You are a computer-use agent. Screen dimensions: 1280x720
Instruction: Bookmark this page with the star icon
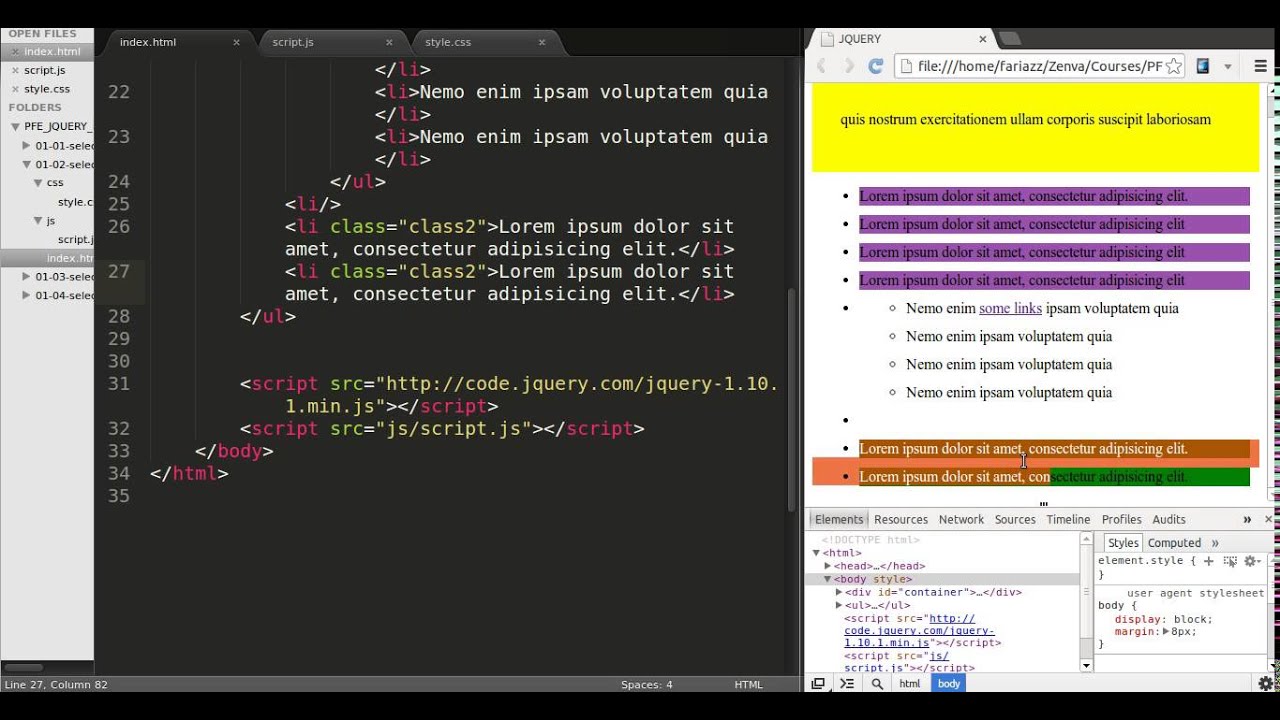[x=1174, y=66]
